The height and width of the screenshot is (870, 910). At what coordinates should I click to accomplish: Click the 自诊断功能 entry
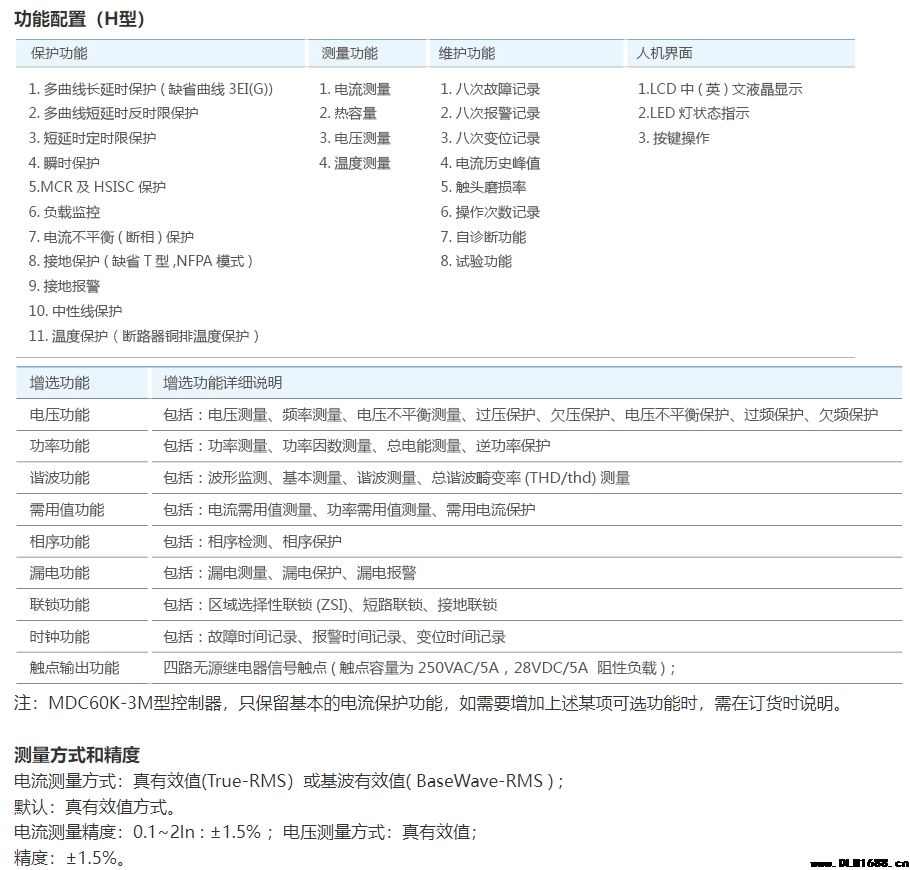[483, 237]
